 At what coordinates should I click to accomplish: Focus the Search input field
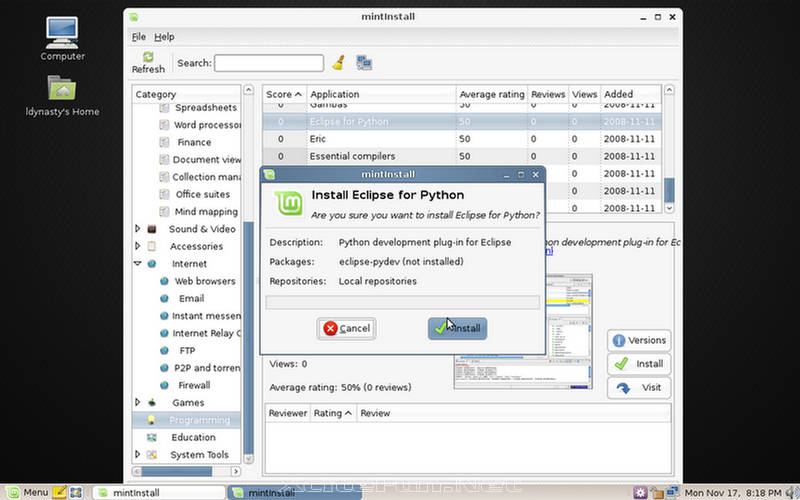click(269, 63)
